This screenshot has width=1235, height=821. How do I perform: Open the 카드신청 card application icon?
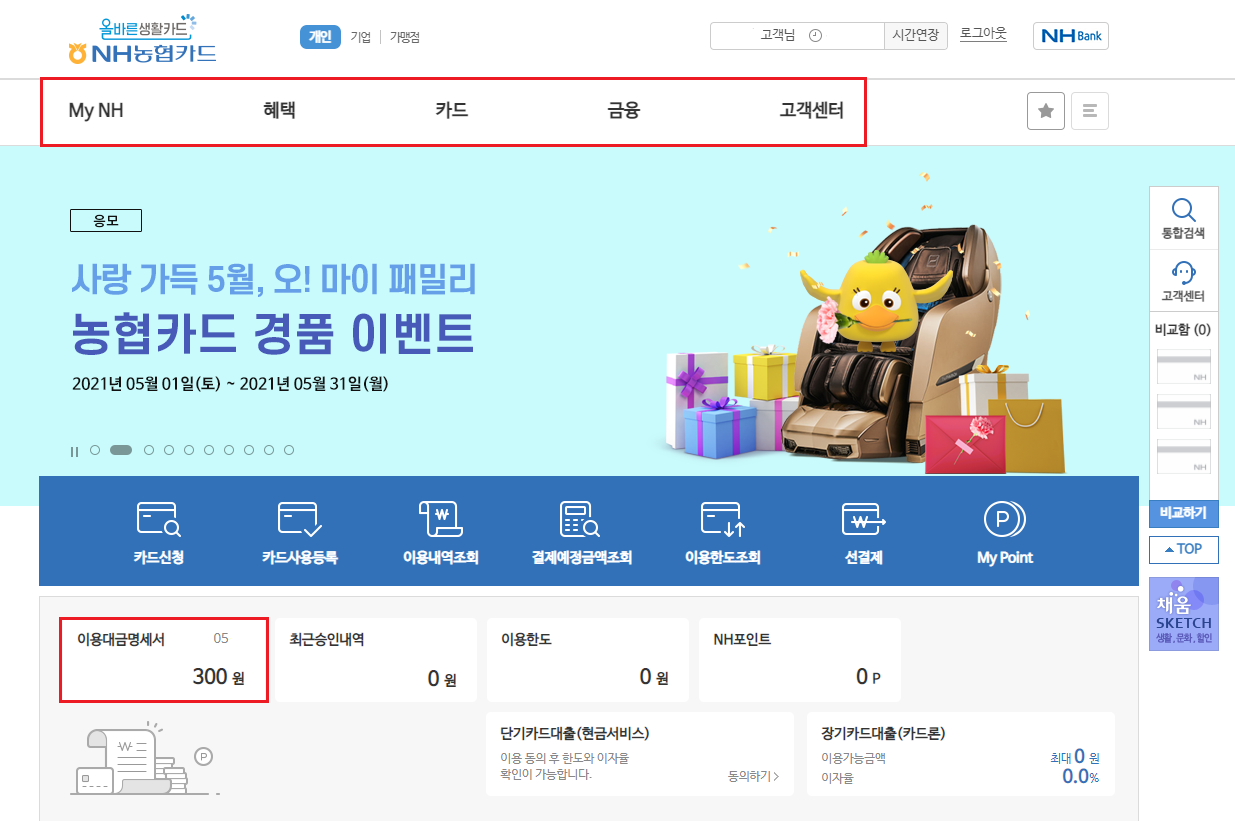[x=158, y=533]
